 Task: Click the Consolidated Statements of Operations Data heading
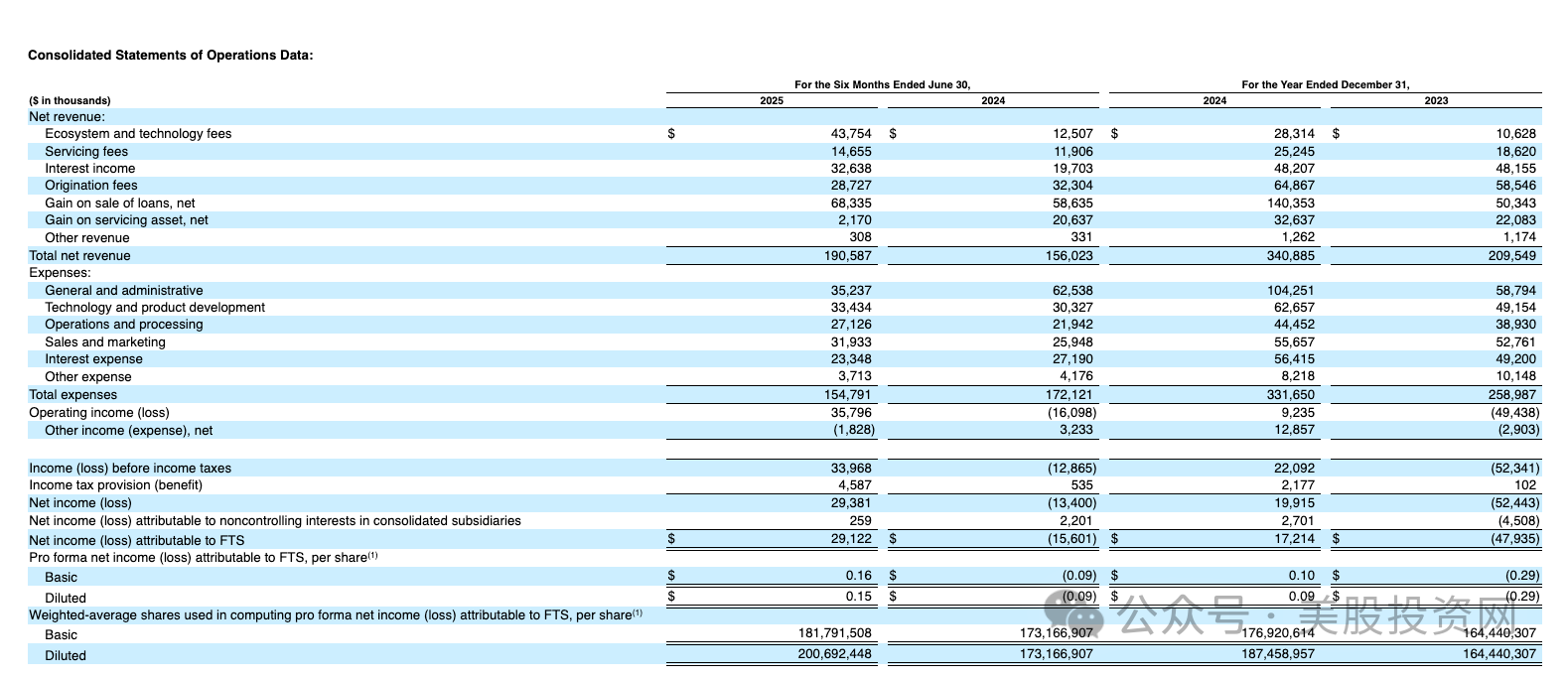(170, 55)
